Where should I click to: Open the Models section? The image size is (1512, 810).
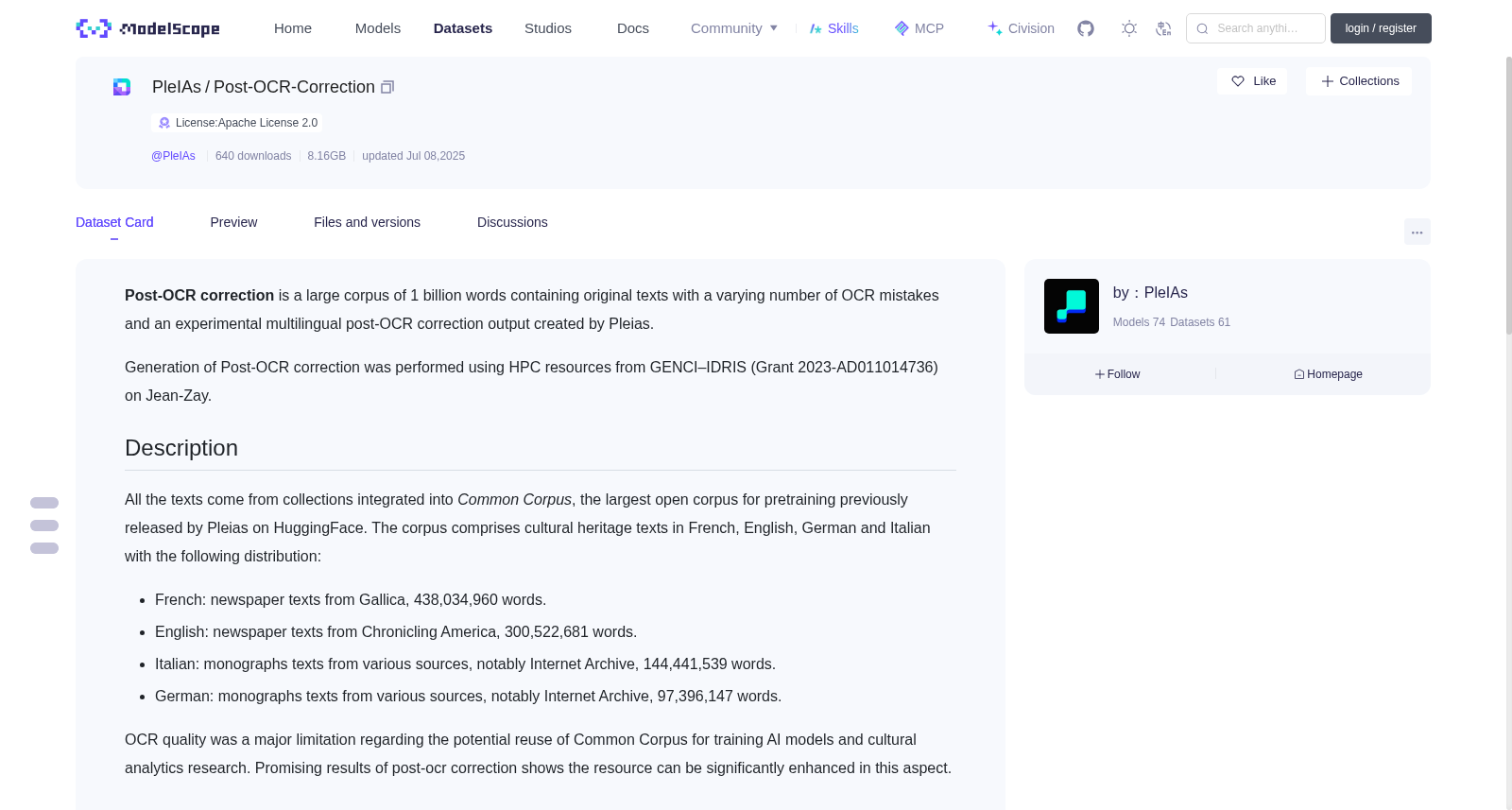click(x=378, y=28)
